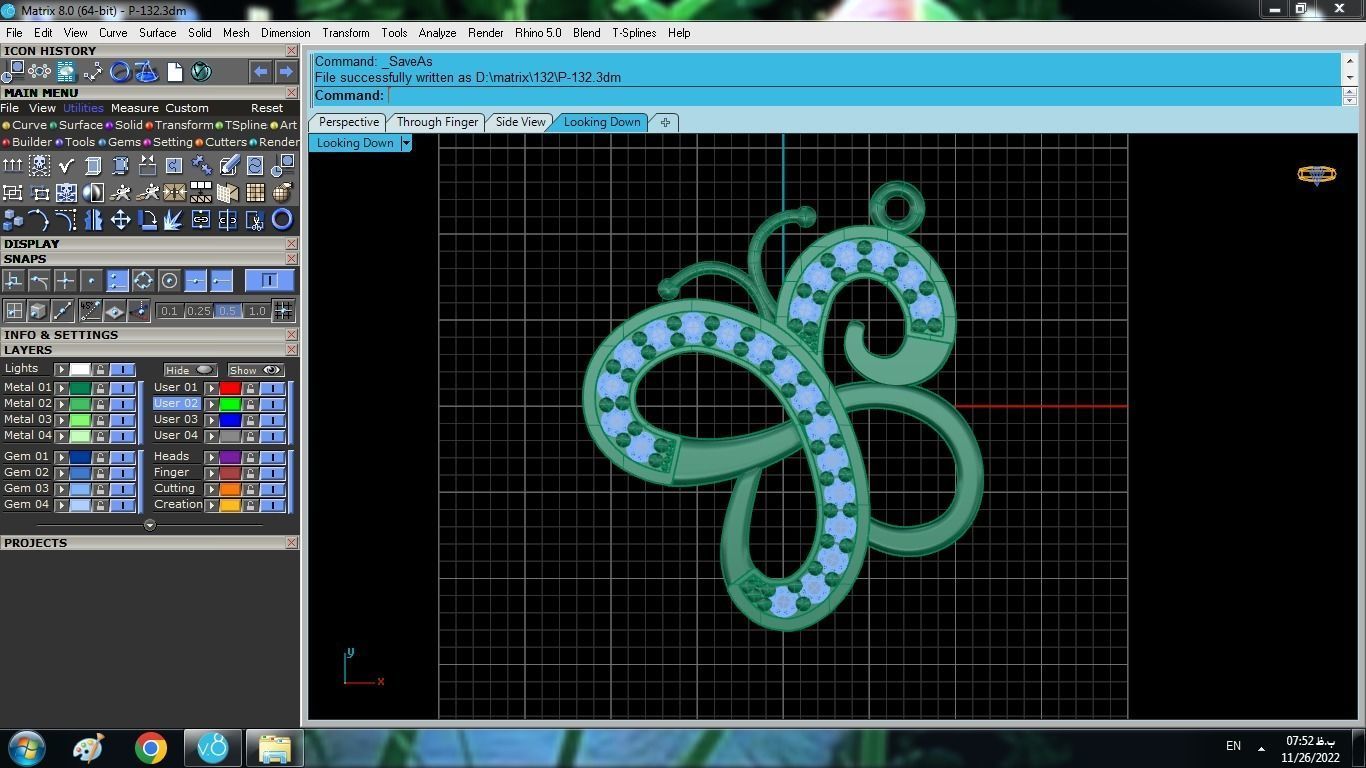Toggle the circle center snap
This screenshot has width=1366, height=768.
tap(169, 281)
